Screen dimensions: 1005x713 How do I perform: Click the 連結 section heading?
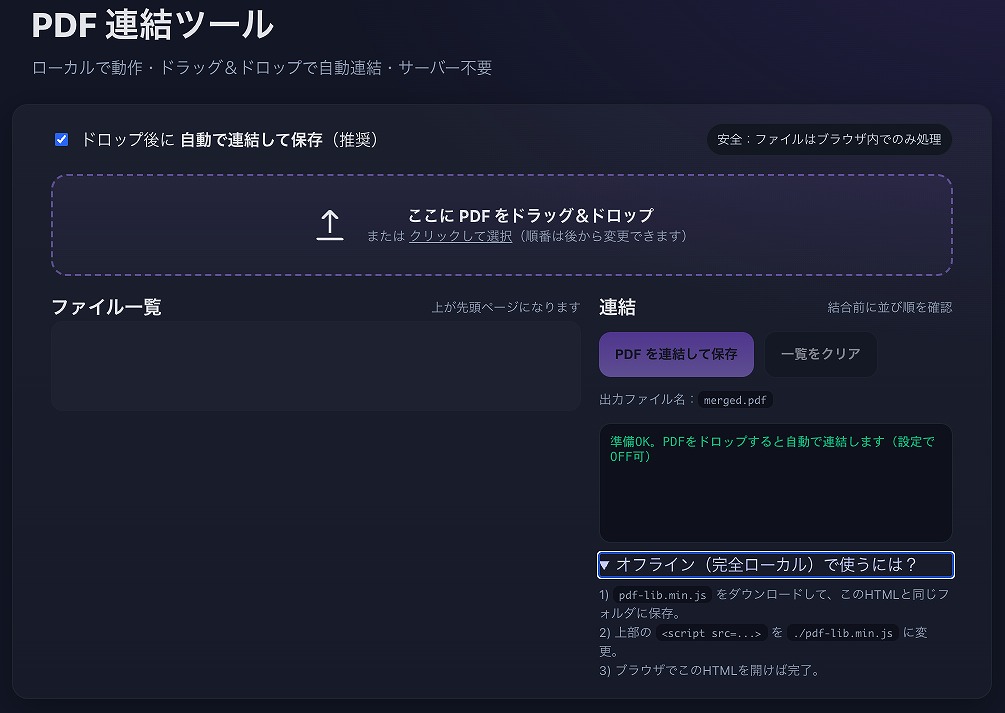point(617,307)
